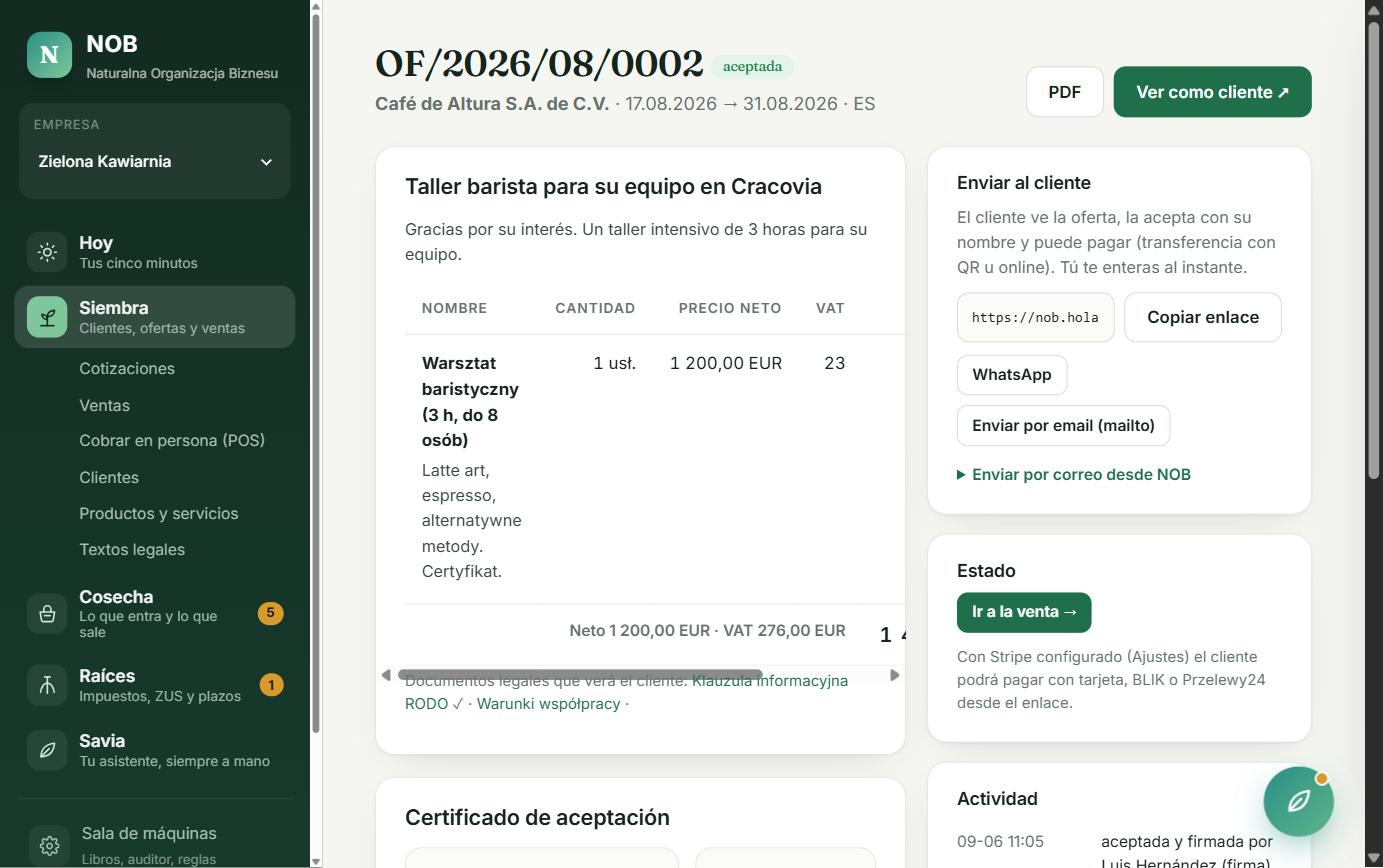Share the offer via WhatsApp button

click(x=1012, y=375)
